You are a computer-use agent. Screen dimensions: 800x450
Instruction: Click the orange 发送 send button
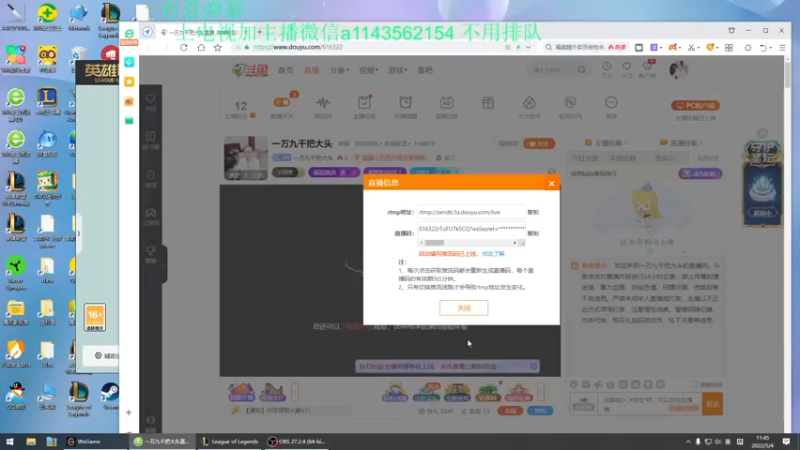click(x=712, y=404)
